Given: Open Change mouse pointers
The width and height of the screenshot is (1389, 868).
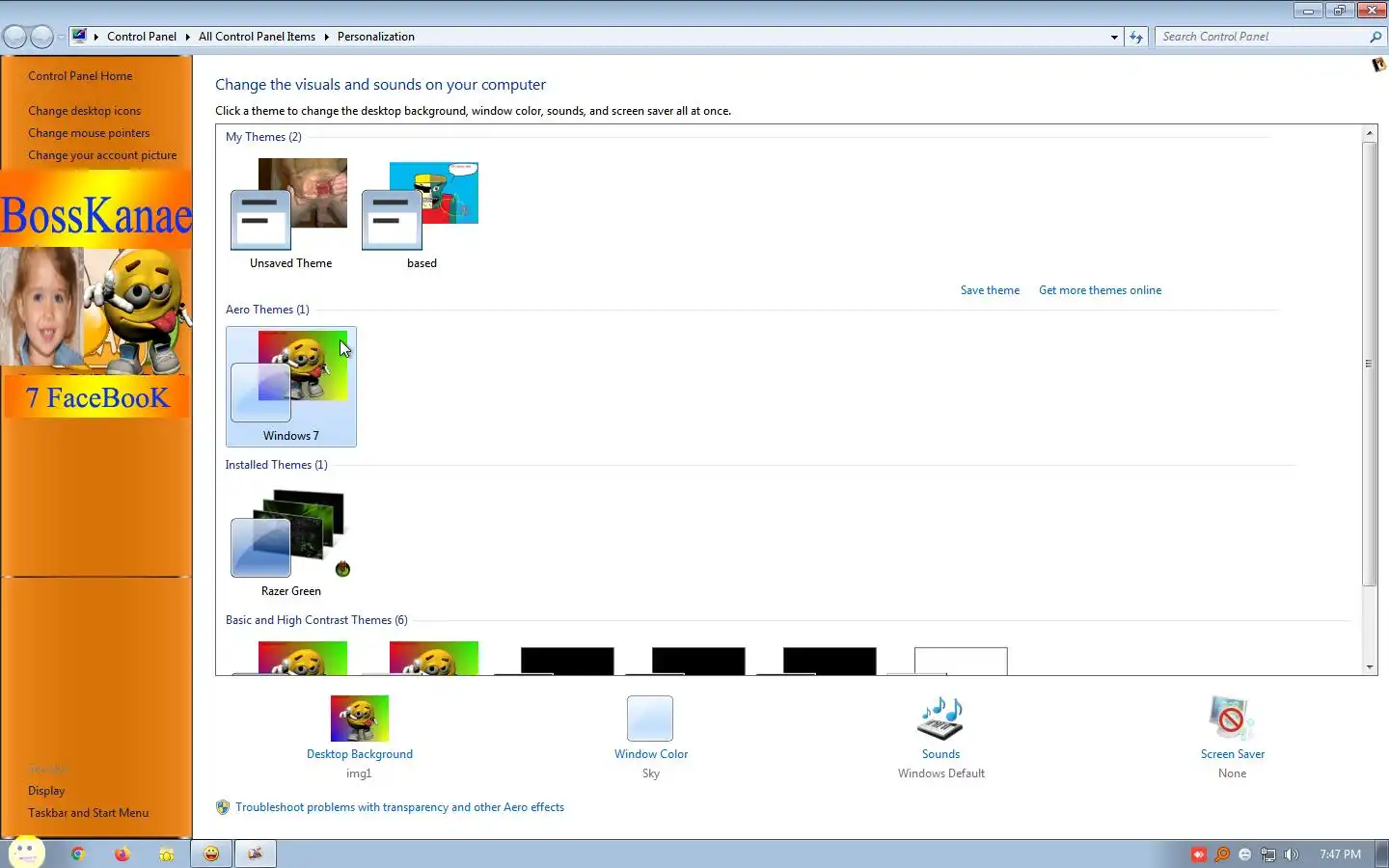Looking at the screenshot, I should (x=89, y=133).
